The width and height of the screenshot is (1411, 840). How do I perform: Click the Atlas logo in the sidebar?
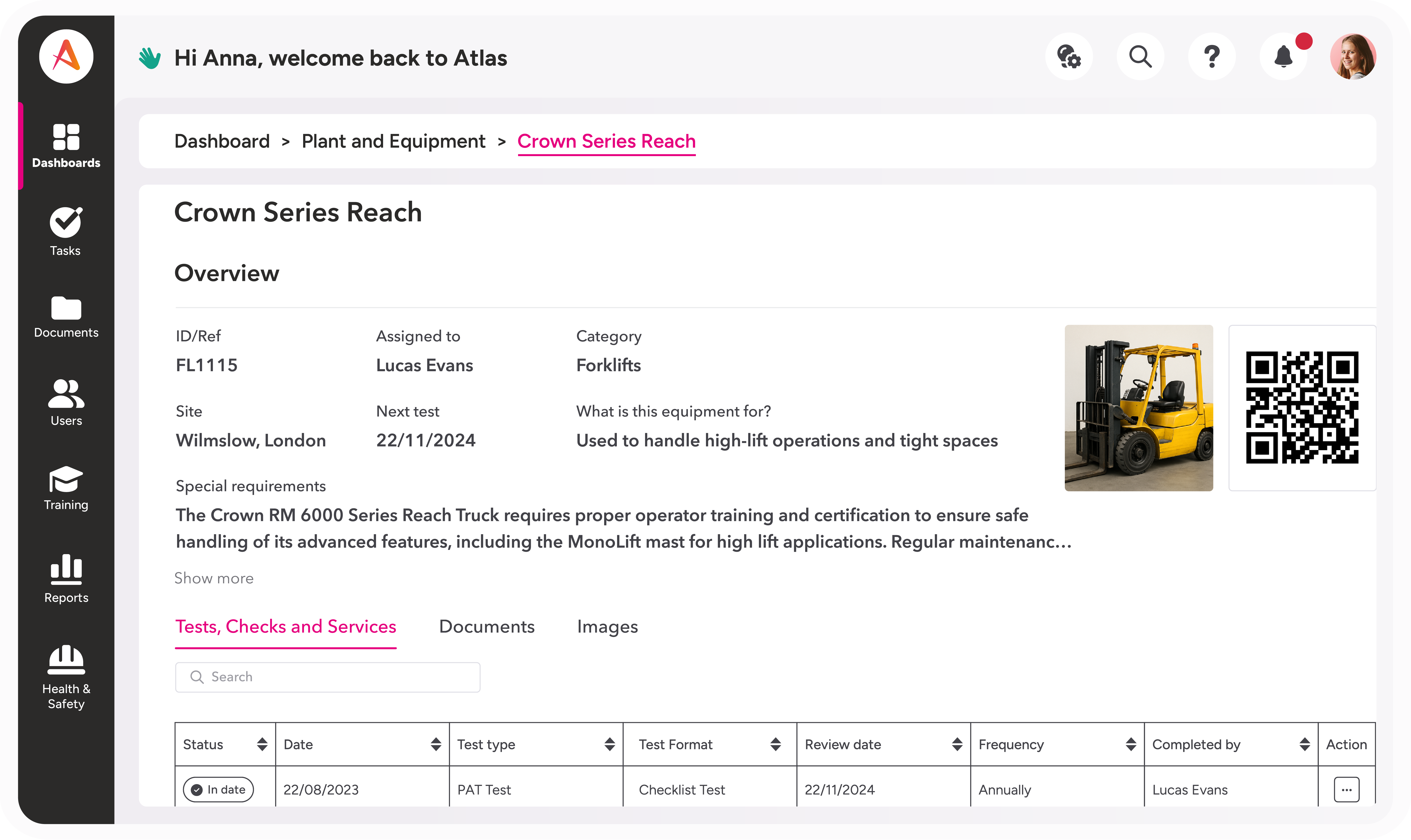pyautogui.click(x=66, y=57)
